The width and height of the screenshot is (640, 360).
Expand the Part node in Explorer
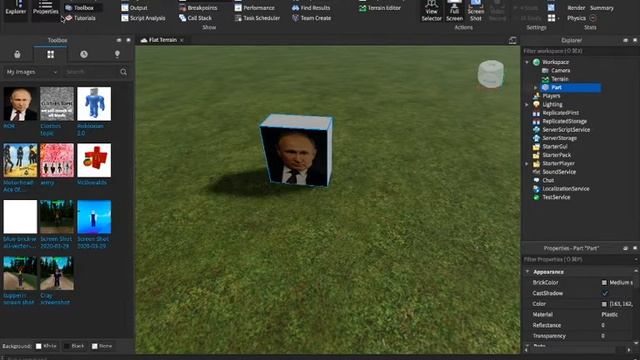tap(536, 87)
